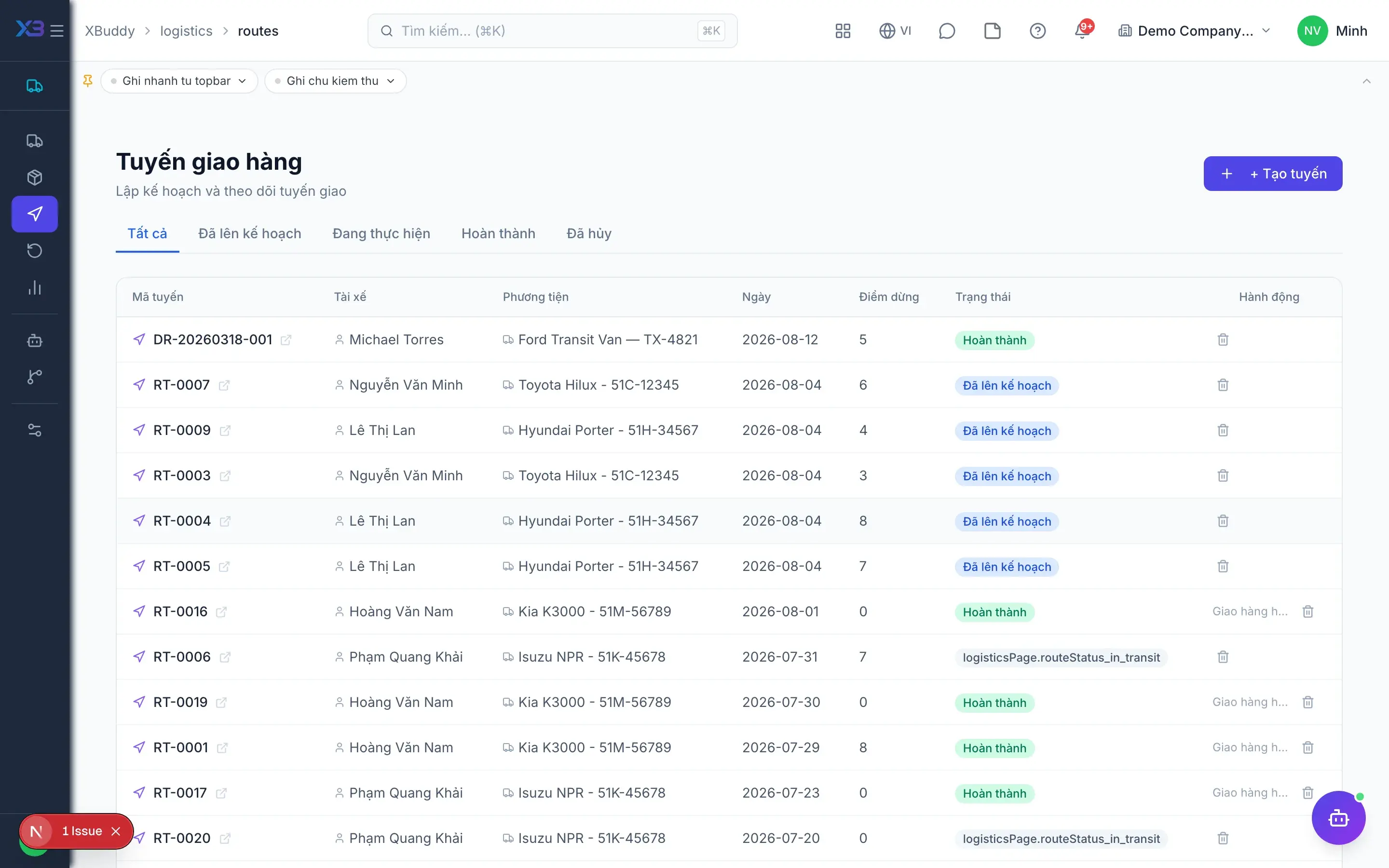Switch to the Hoàn thành tab

[498, 234]
